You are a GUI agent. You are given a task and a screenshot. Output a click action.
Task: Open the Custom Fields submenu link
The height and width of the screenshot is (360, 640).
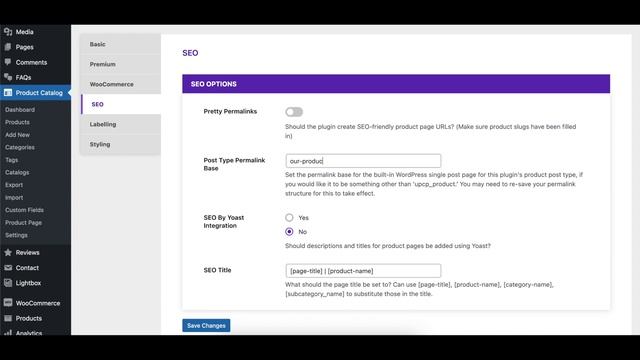[x=24, y=210]
